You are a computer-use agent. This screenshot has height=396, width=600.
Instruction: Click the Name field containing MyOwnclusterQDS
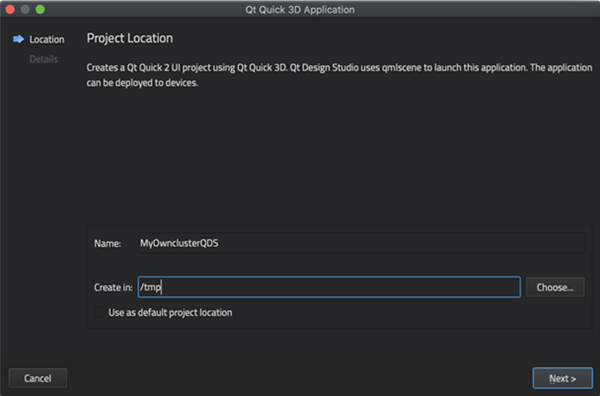tap(362, 243)
